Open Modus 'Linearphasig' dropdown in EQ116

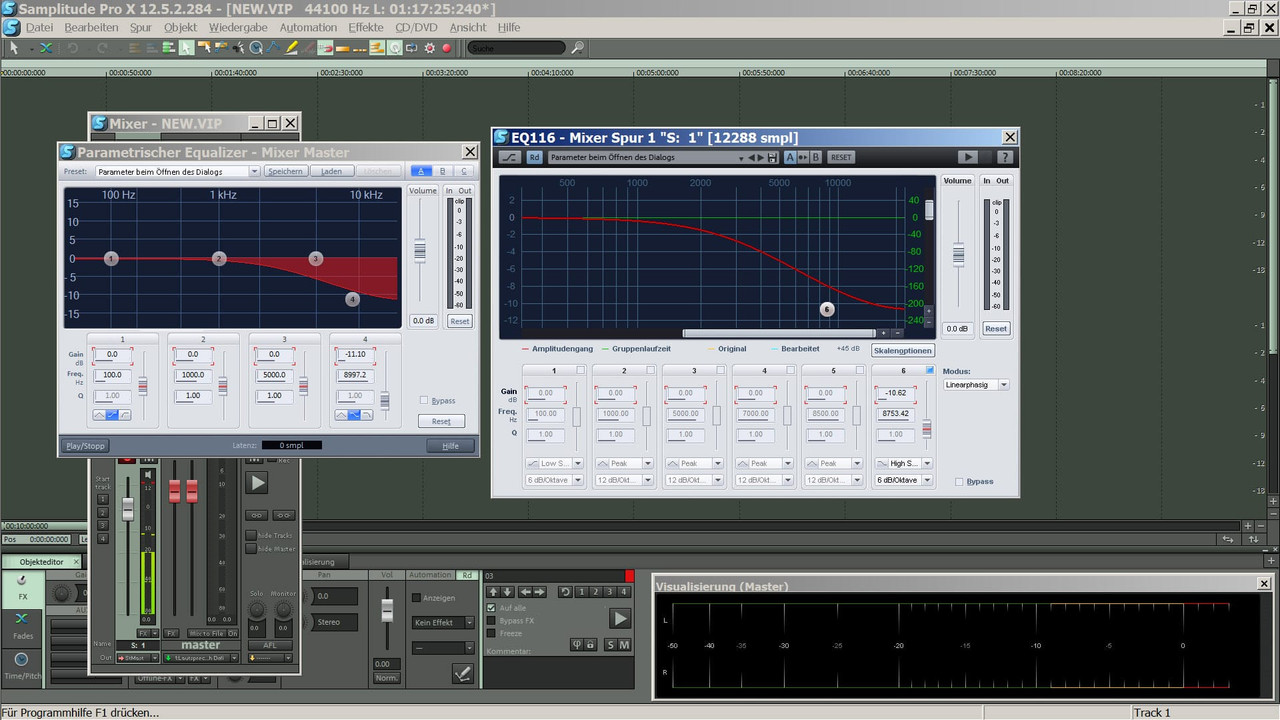[x=976, y=385]
